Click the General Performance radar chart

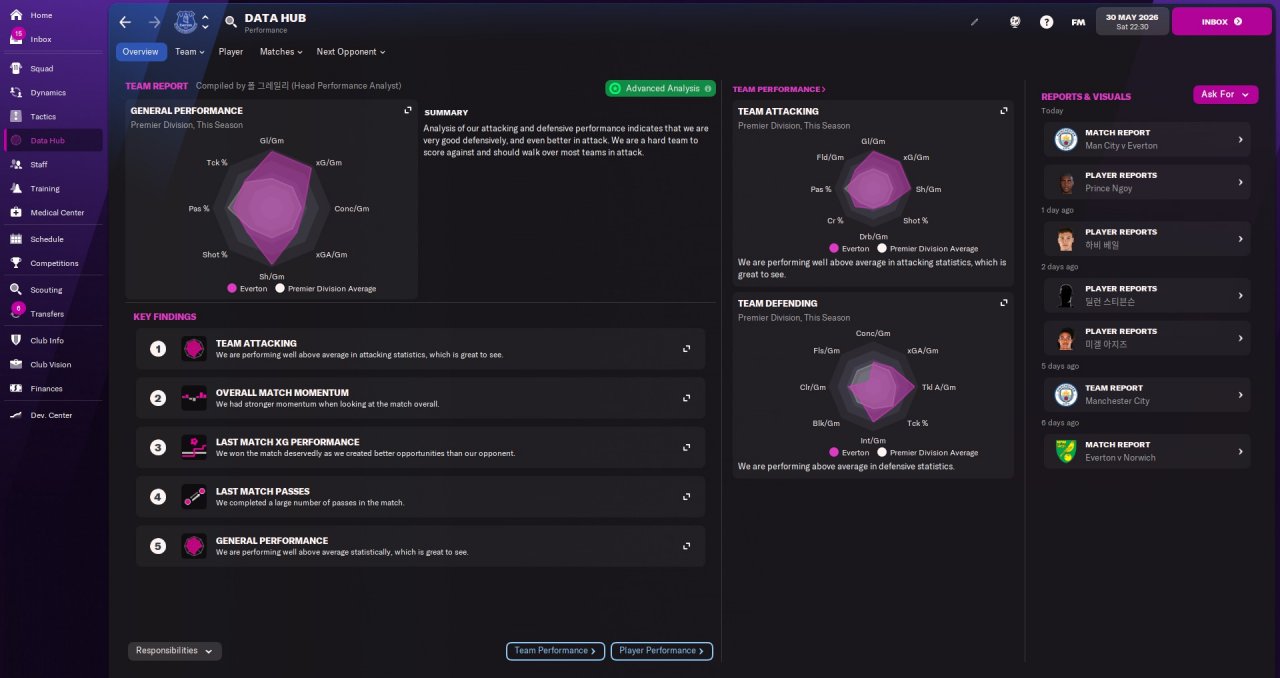pos(272,208)
